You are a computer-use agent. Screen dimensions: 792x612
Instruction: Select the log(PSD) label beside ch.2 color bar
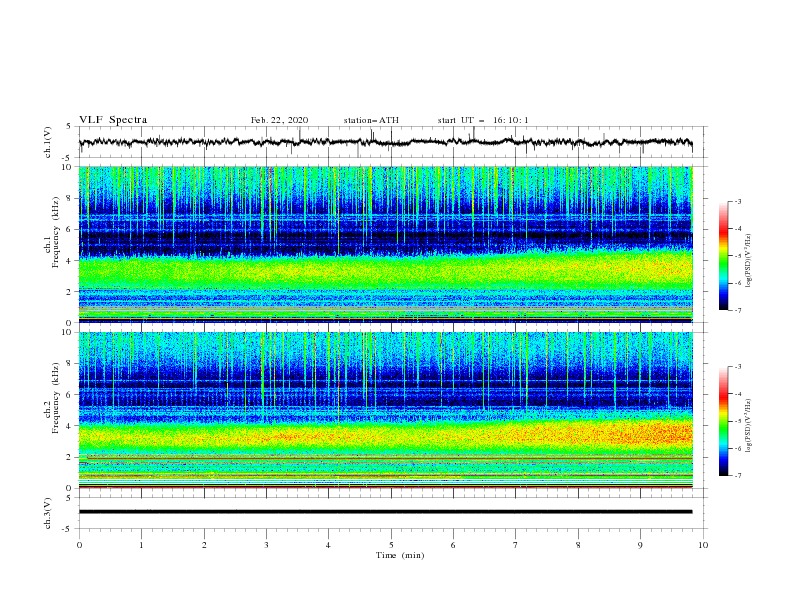(x=749, y=425)
